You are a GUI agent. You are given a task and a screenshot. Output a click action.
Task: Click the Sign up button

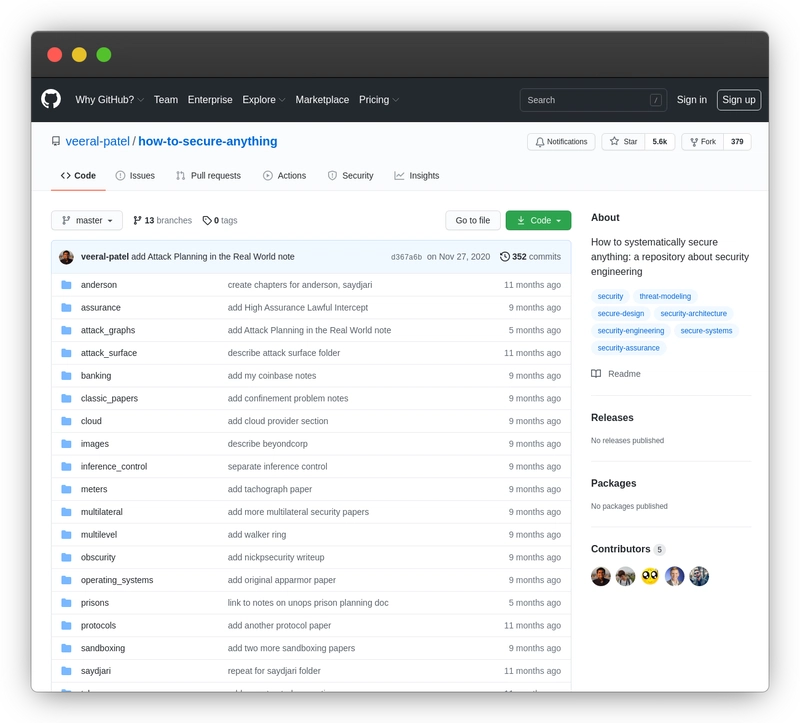[738, 99]
